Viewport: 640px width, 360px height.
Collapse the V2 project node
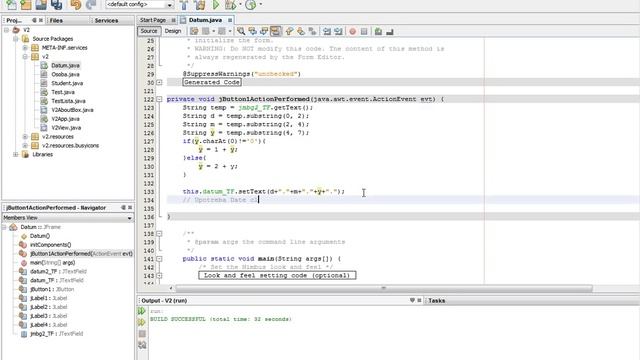(x=7, y=30)
